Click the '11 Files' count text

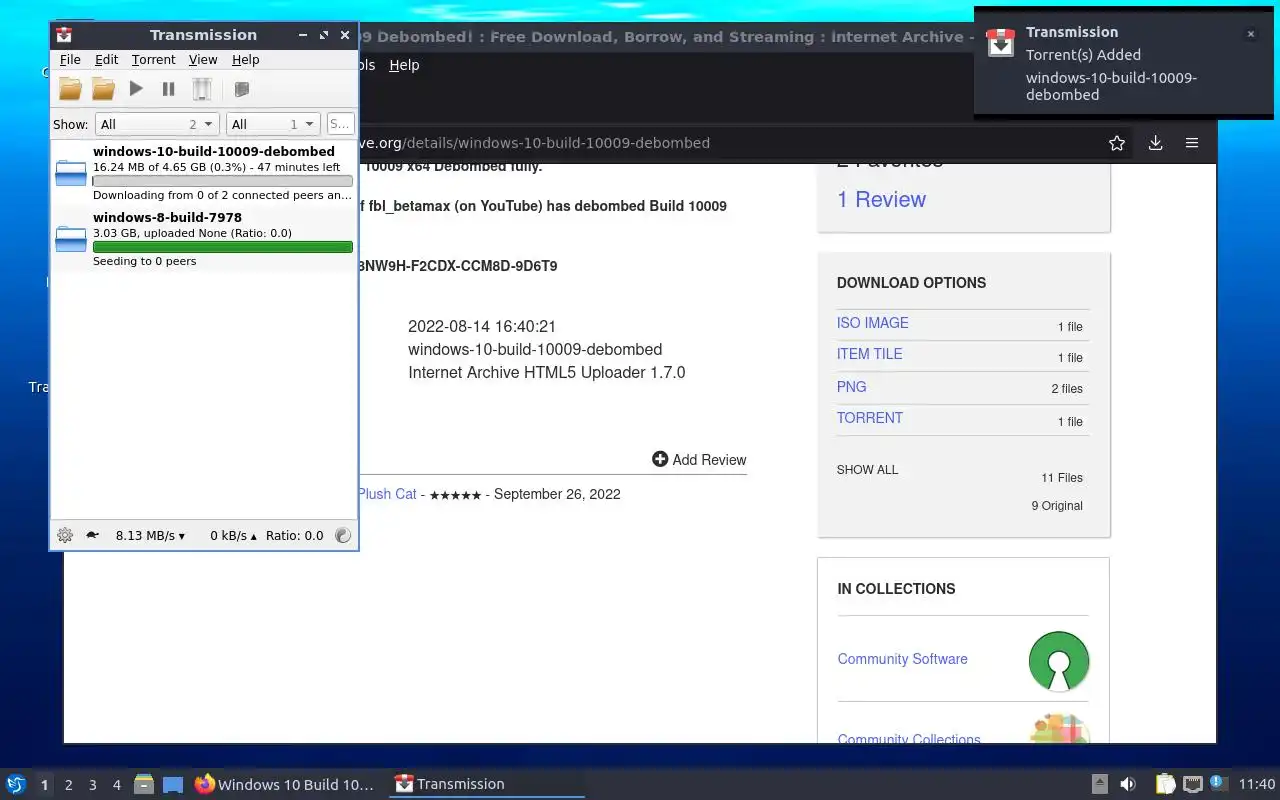coord(1062,478)
